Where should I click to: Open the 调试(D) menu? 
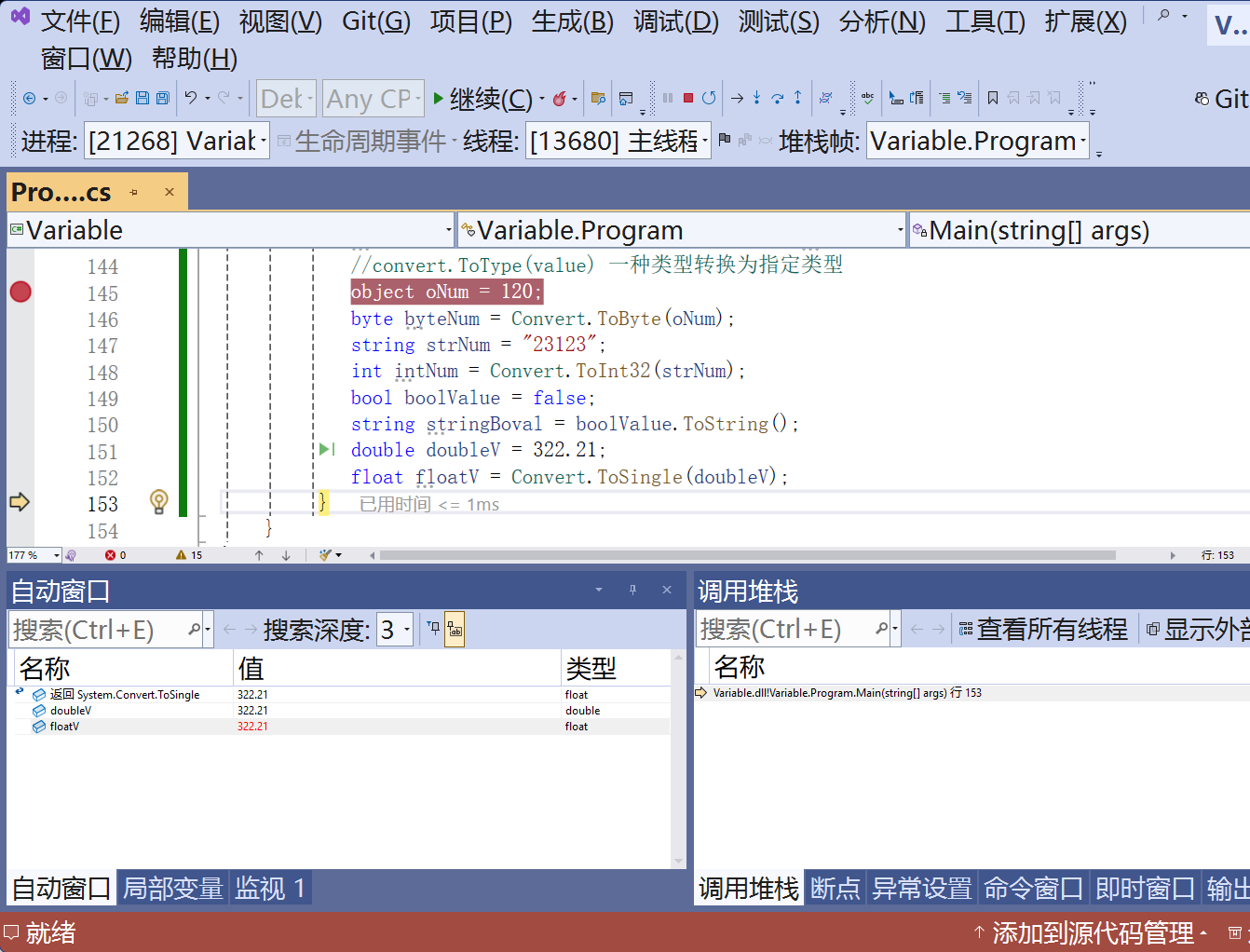675,21
